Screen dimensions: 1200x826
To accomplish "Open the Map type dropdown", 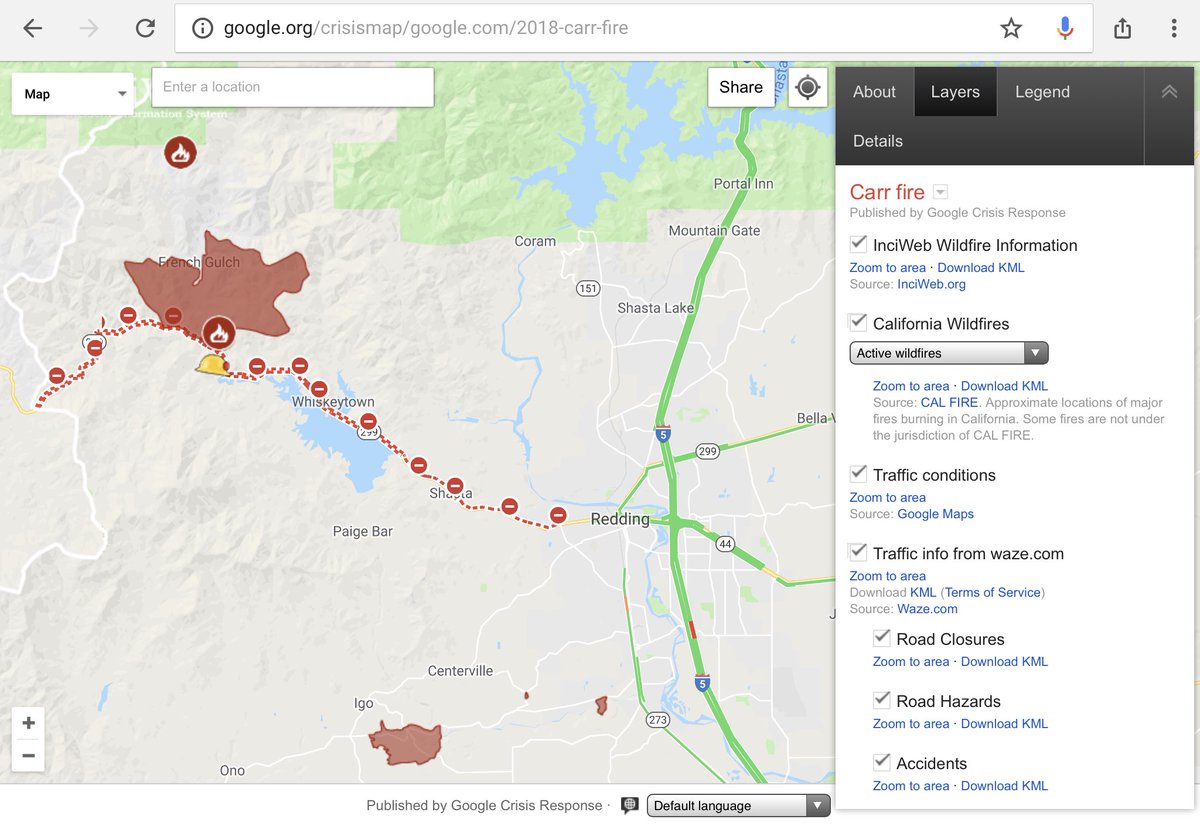I will coord(73,94).
